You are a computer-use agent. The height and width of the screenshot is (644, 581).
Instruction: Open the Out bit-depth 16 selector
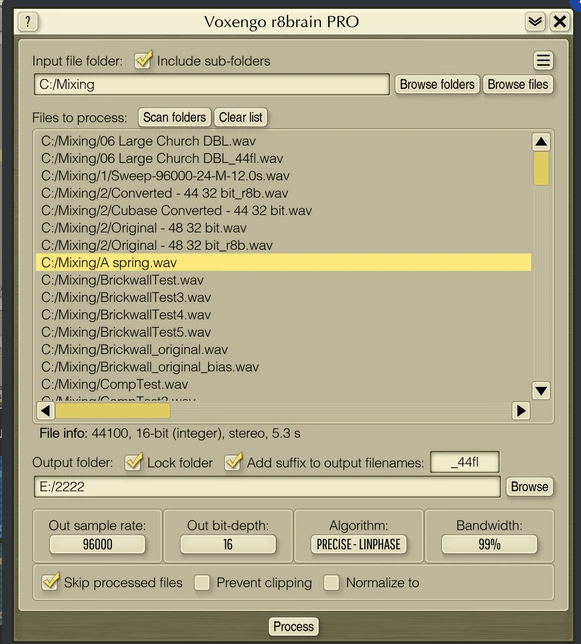pos(228,544)
